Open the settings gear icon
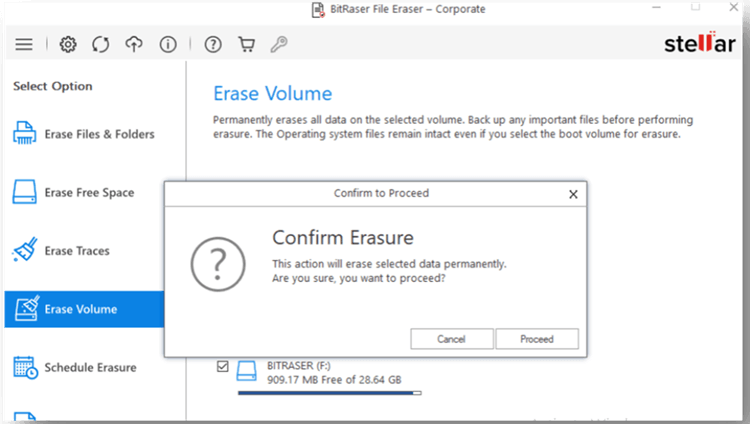This screenshot has height=424, width=750. (x=68, y=44)
